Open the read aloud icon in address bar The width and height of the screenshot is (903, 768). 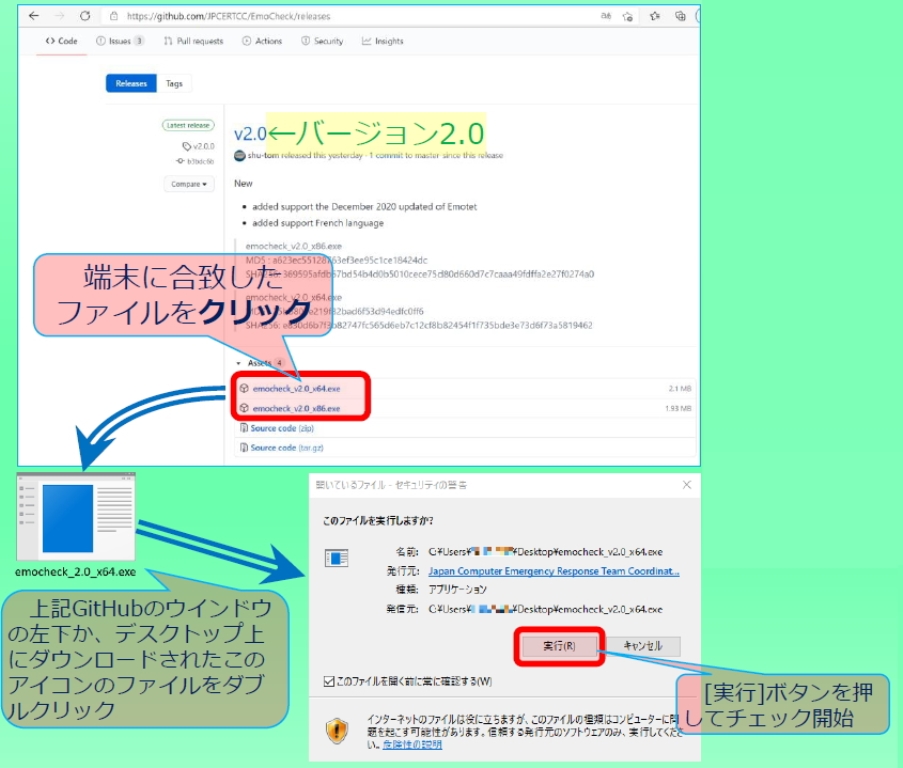coord(606,16)
